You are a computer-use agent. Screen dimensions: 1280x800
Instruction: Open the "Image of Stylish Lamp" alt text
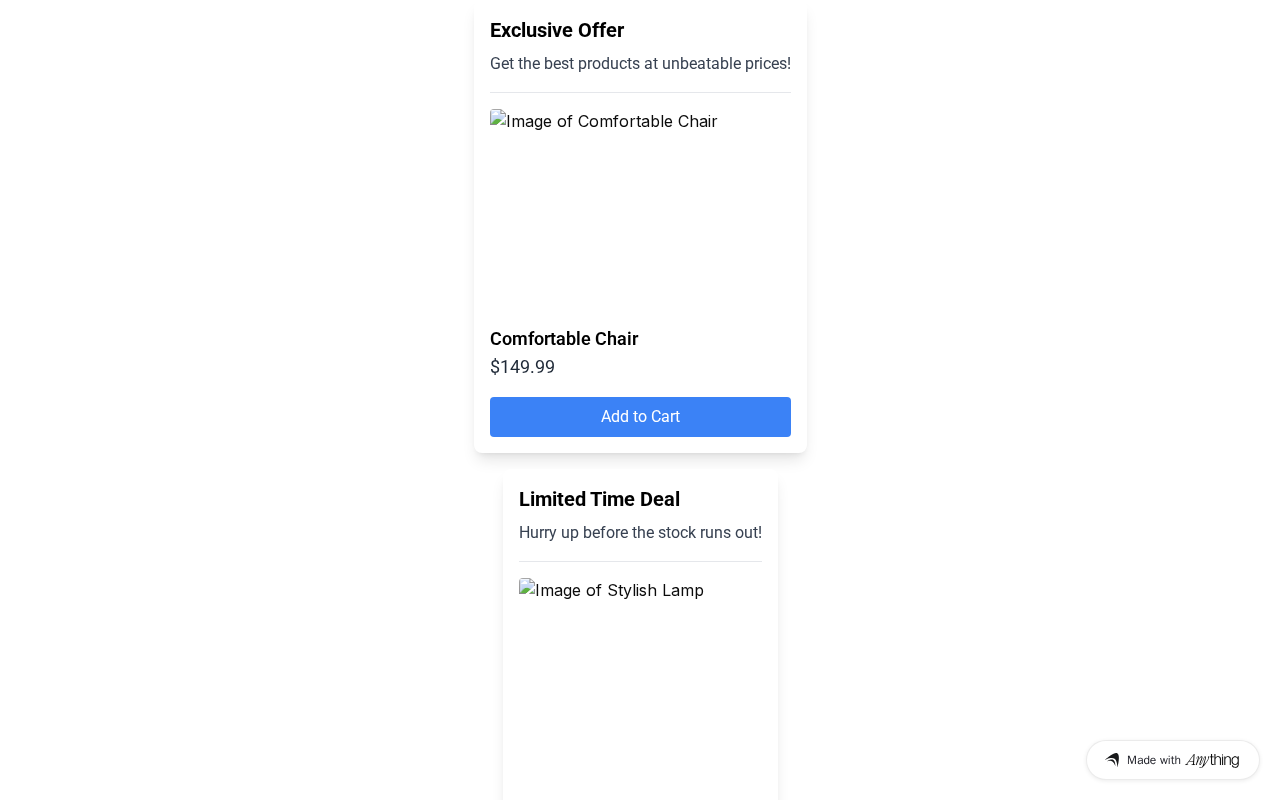pyautogui.click(x=620, y=591)
